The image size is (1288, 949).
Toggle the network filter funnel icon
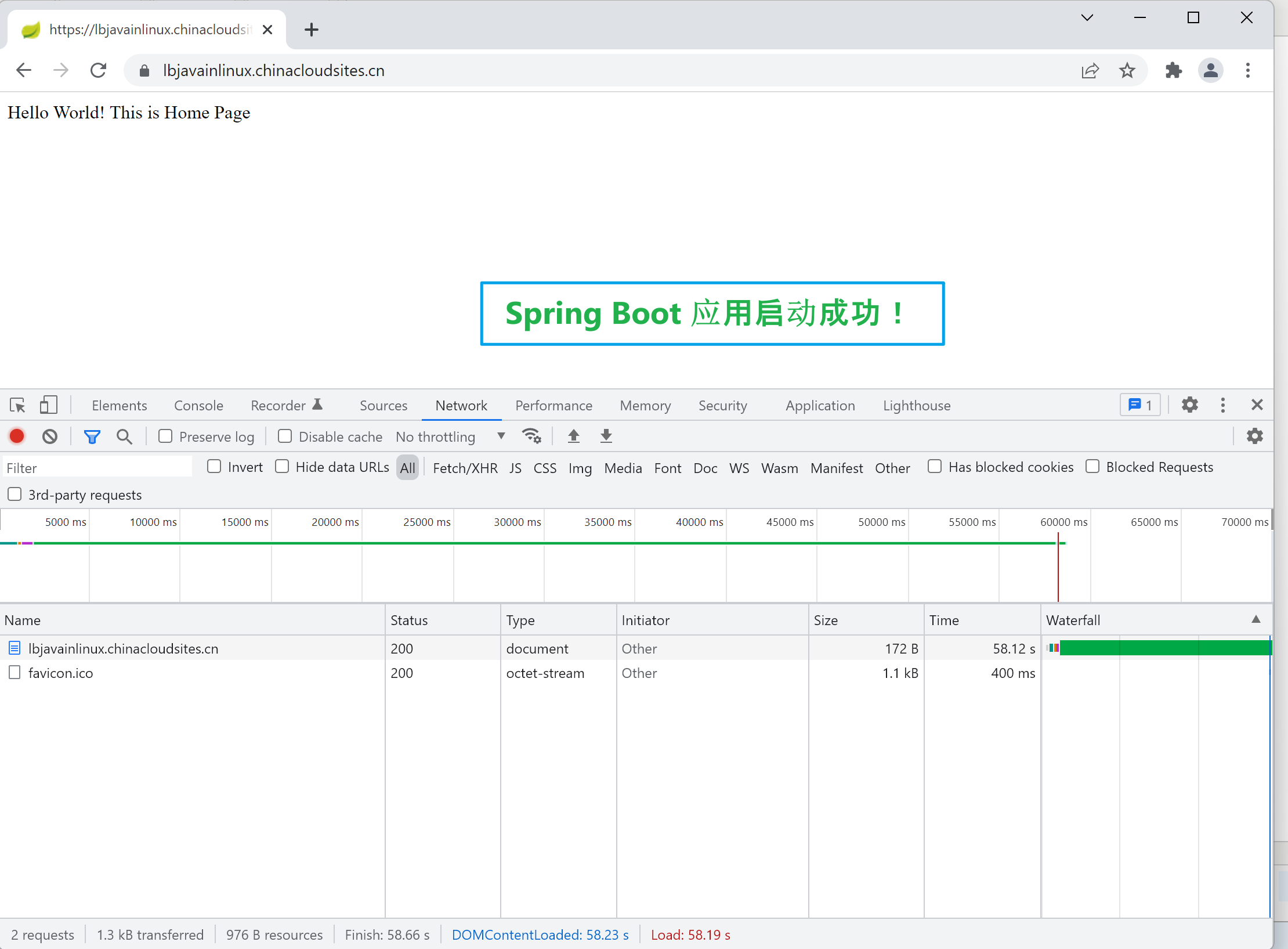[x=92, y=436]
